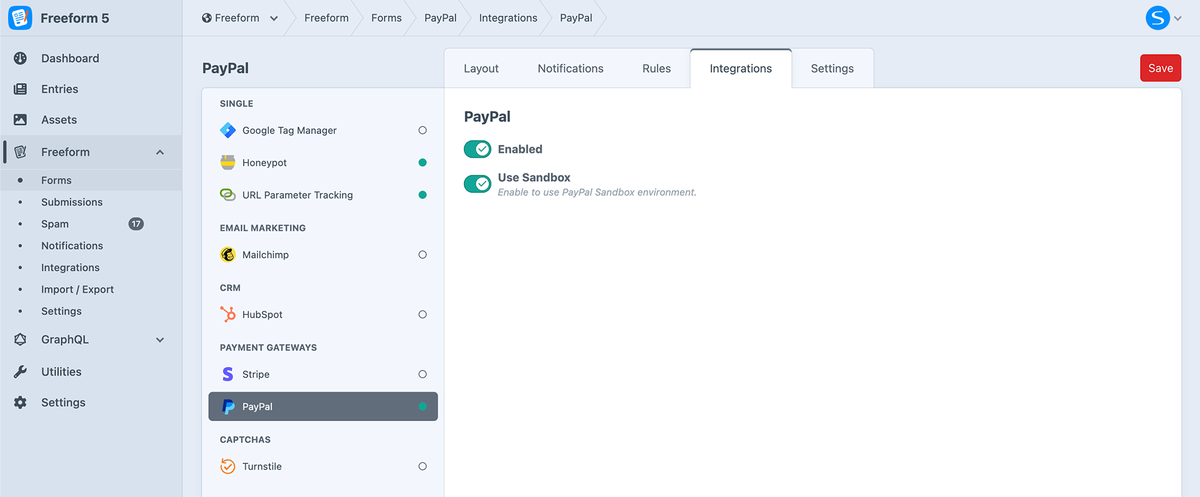The width and height of the screenshot is (1200, 497).
Task: Open the Freeform site dropdown in breadcrumb
Action: point(240,18)
